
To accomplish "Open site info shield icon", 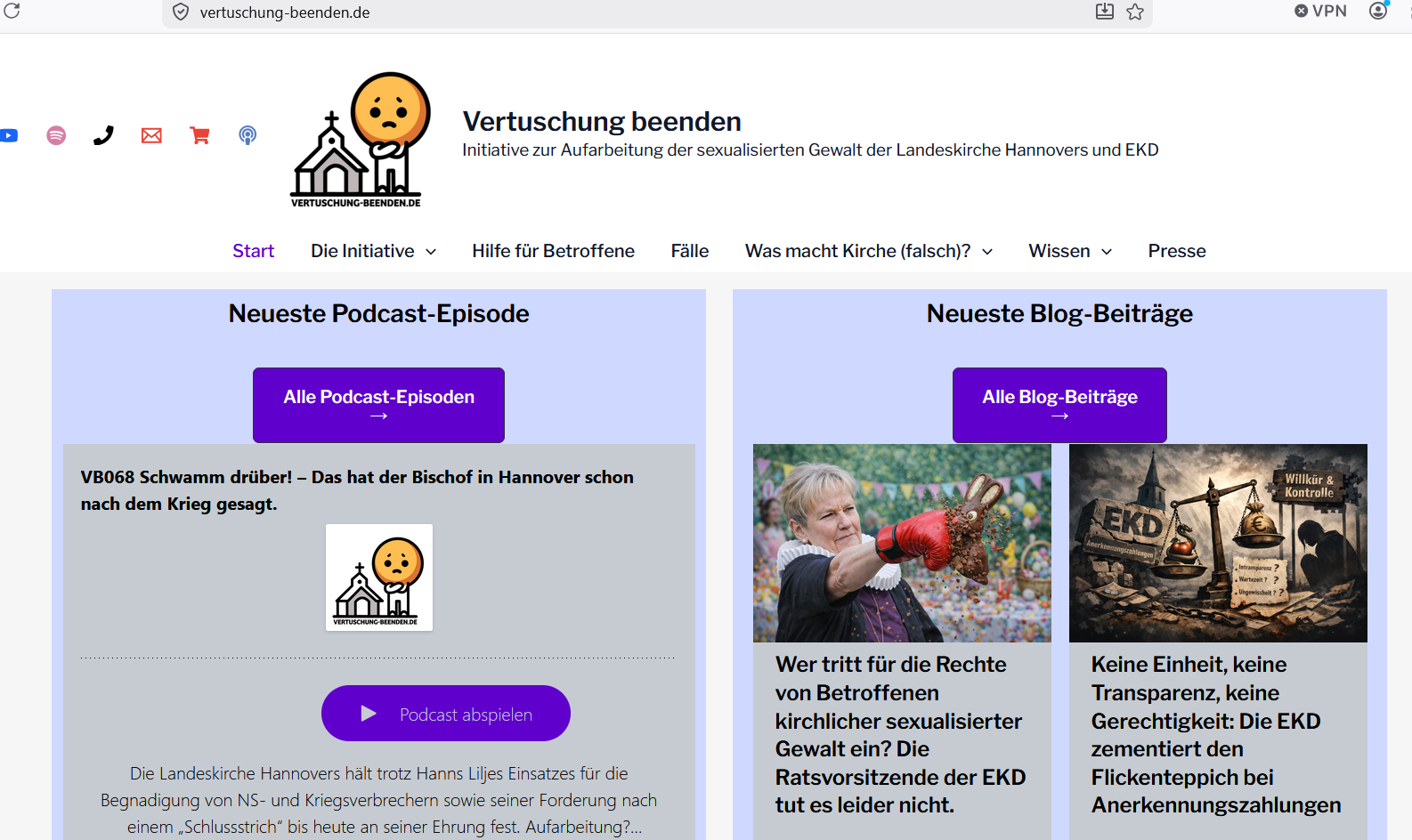I will click(x=181, y=12).
